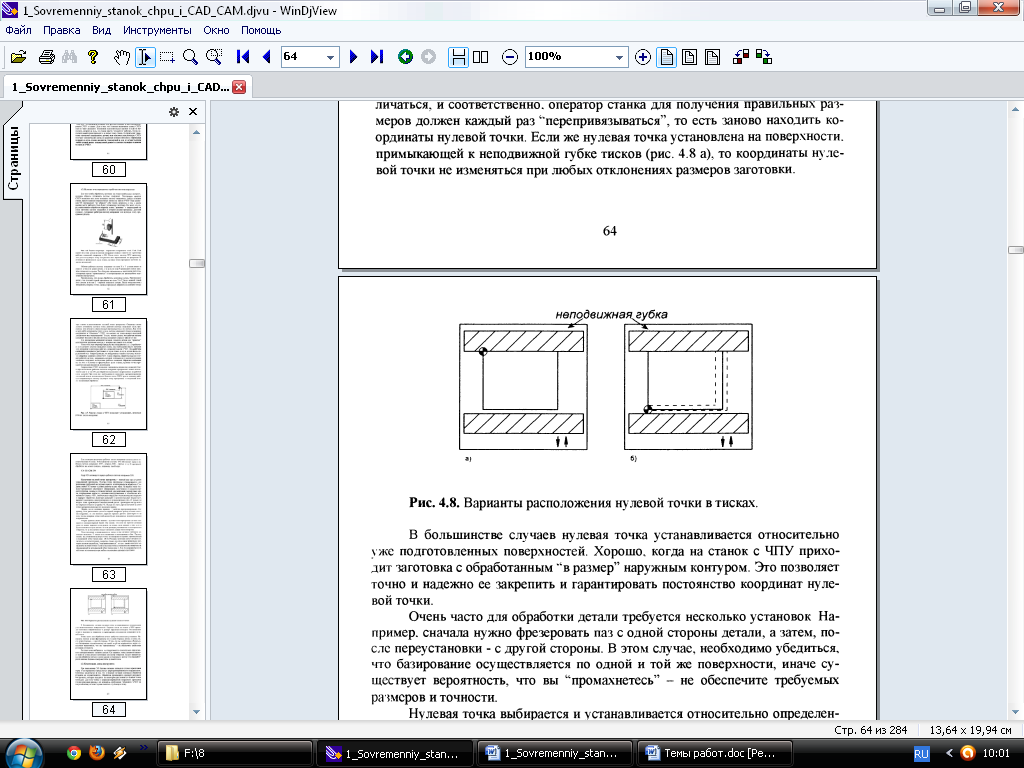This screenshot has width=1024, height=768.
Task: Go to the last page
Action: coord(377,57)
